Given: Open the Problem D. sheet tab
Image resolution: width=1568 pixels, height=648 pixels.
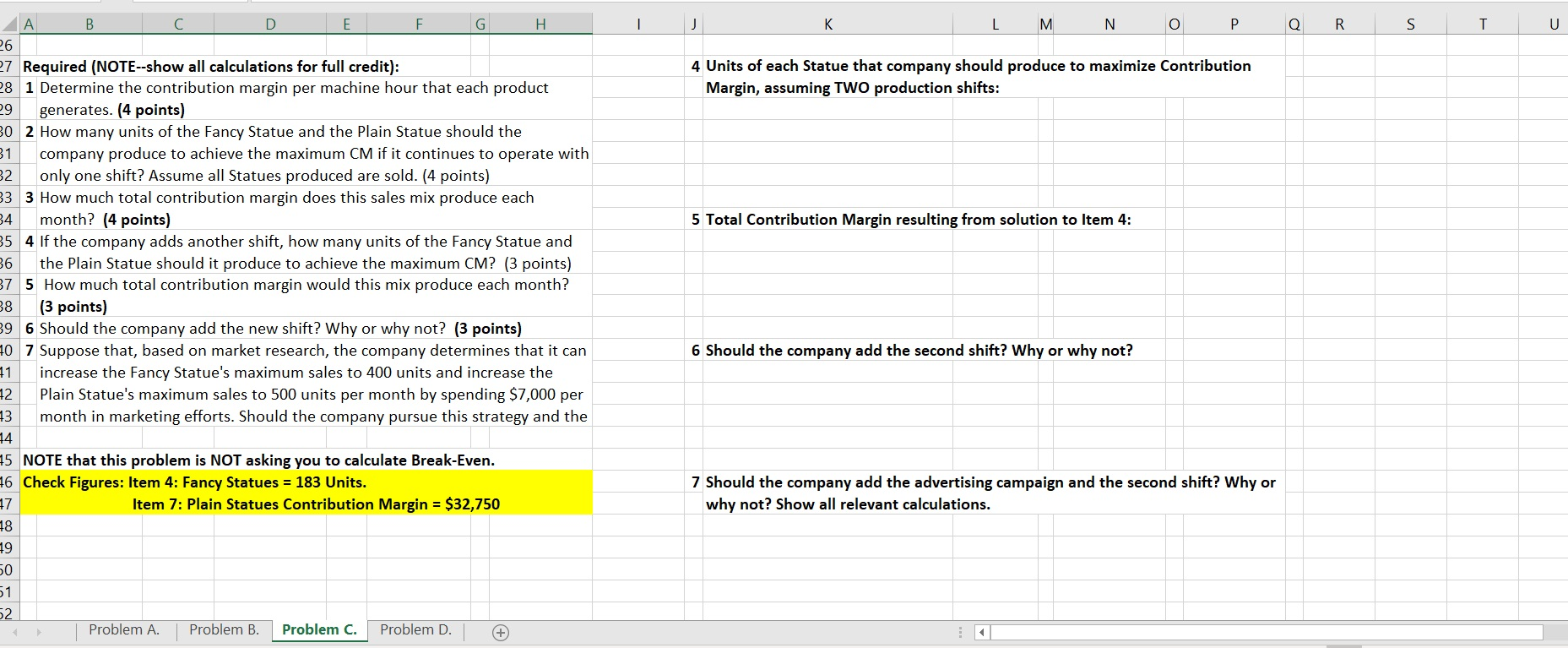Looking at the screenshot, I should pyautogui.click(x=415, y=630).
